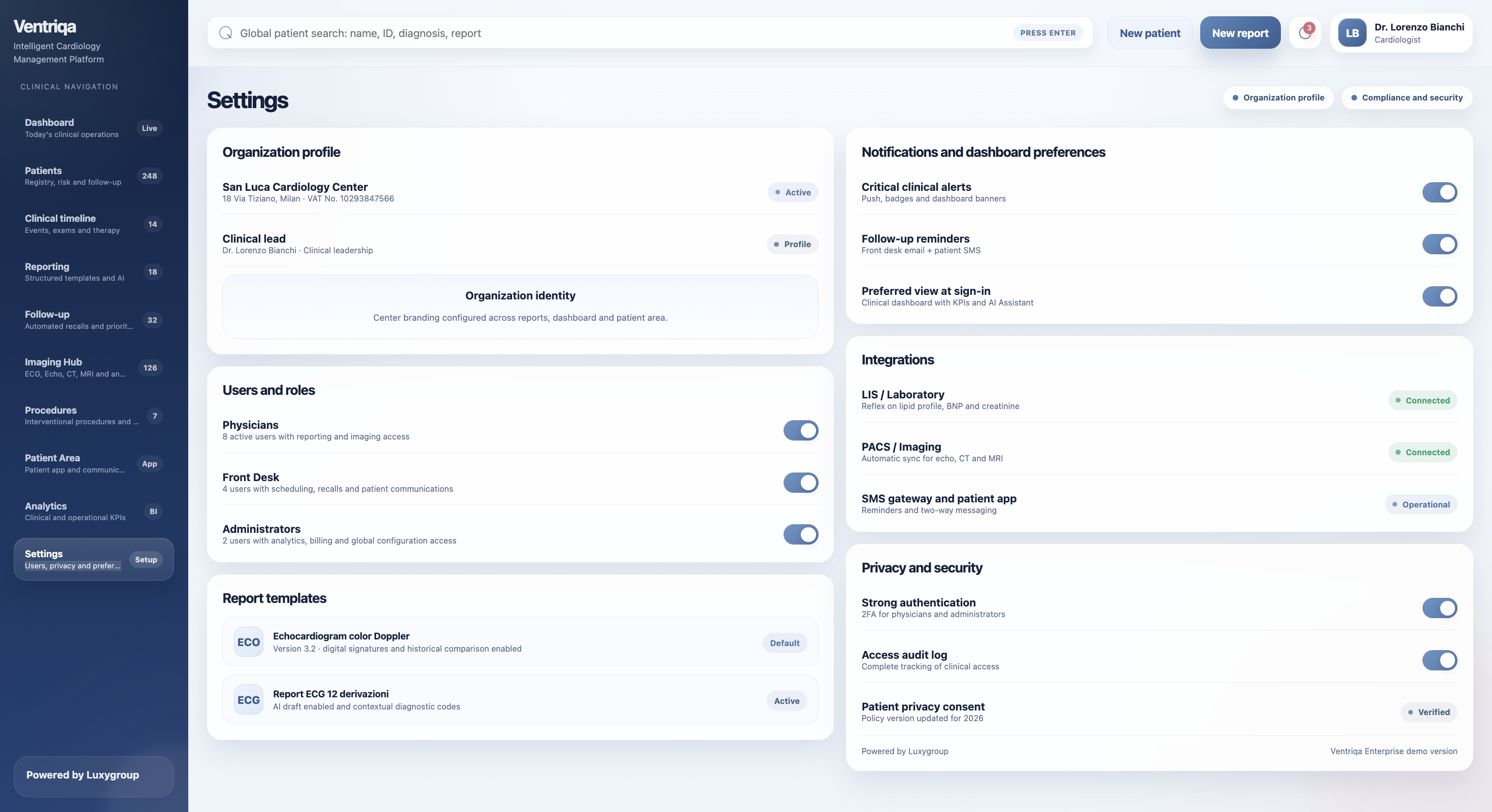Screen dimensions: 1492x812
Task: Click the Patient privacy consent label
Action: (x=923, y=706)
